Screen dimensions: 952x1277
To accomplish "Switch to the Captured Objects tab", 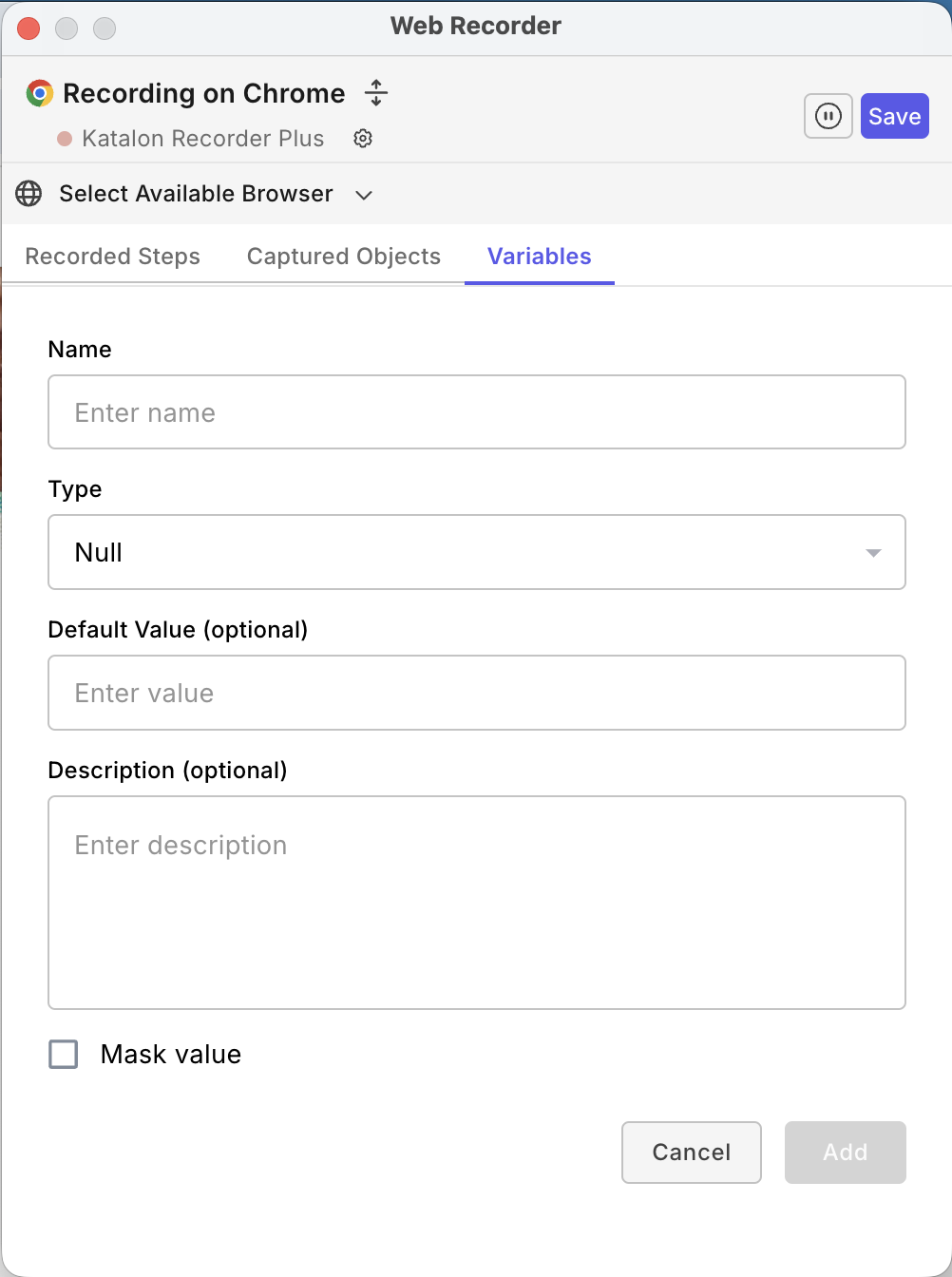I will (x=343, y=256).
